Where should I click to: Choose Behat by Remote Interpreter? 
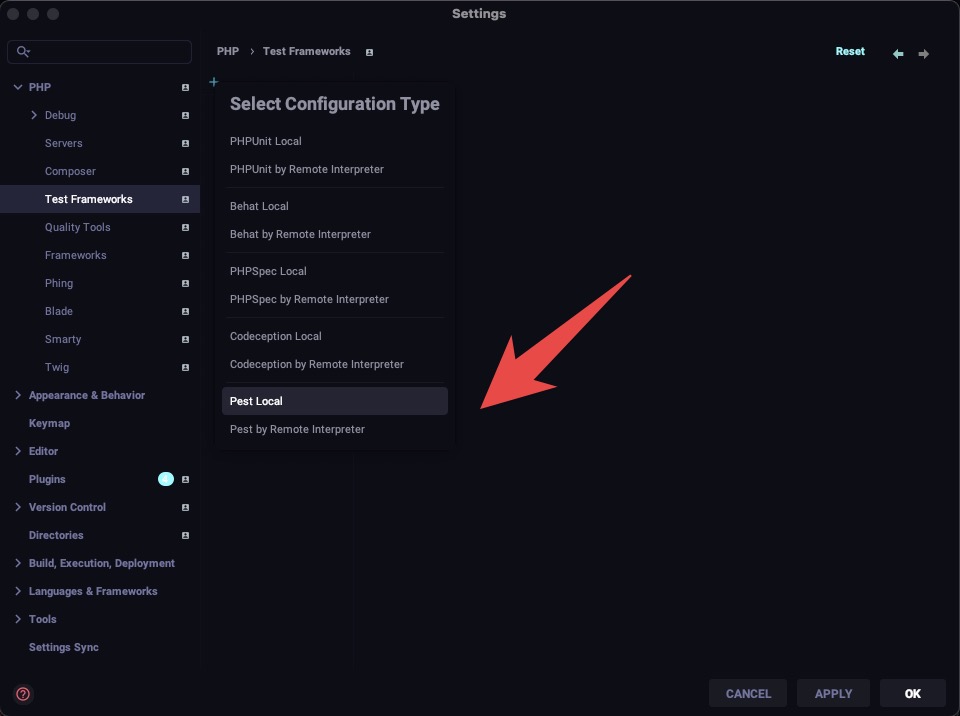coord(334,234)
